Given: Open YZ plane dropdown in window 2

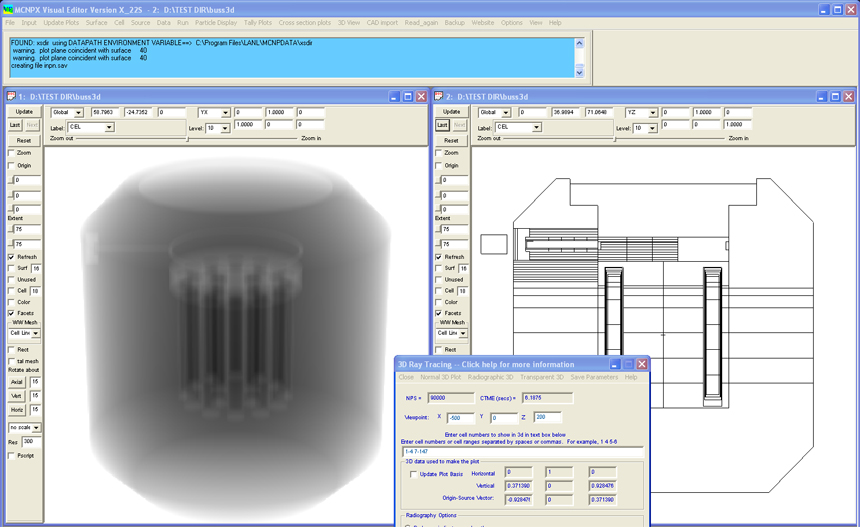Looking at the screenshot, I should point(653,112).
